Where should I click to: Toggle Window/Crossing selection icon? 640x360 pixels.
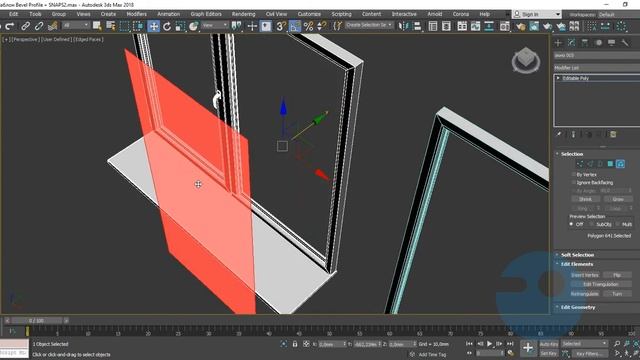138,26
